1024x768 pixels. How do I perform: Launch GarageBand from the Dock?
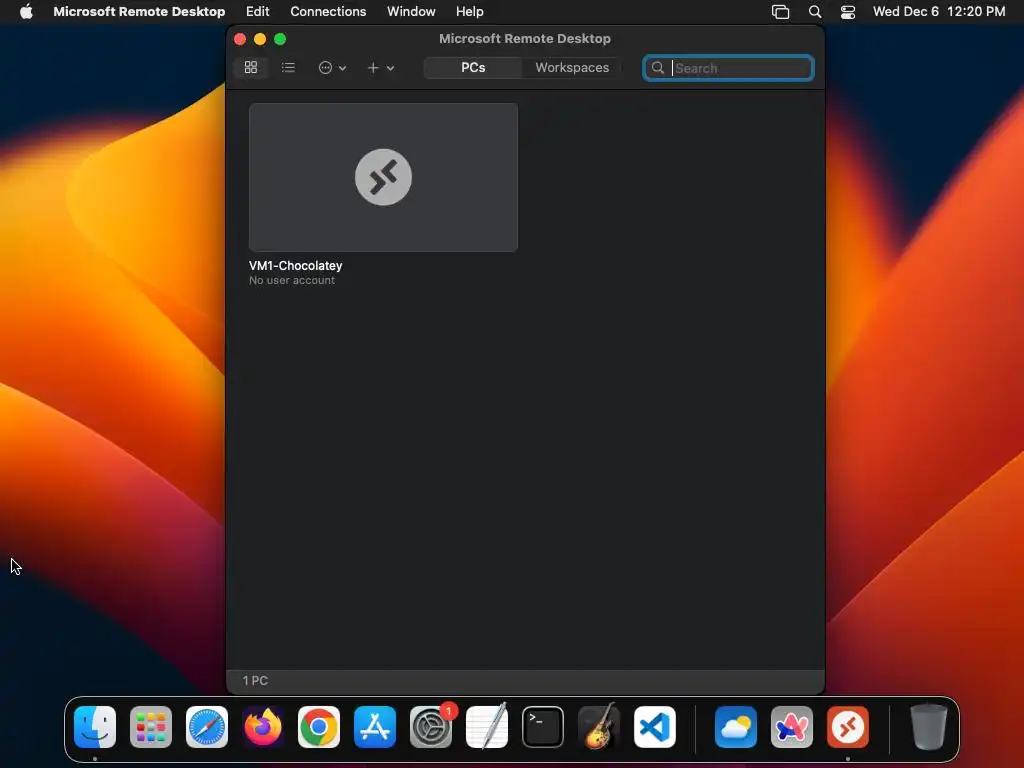(599, 727)
